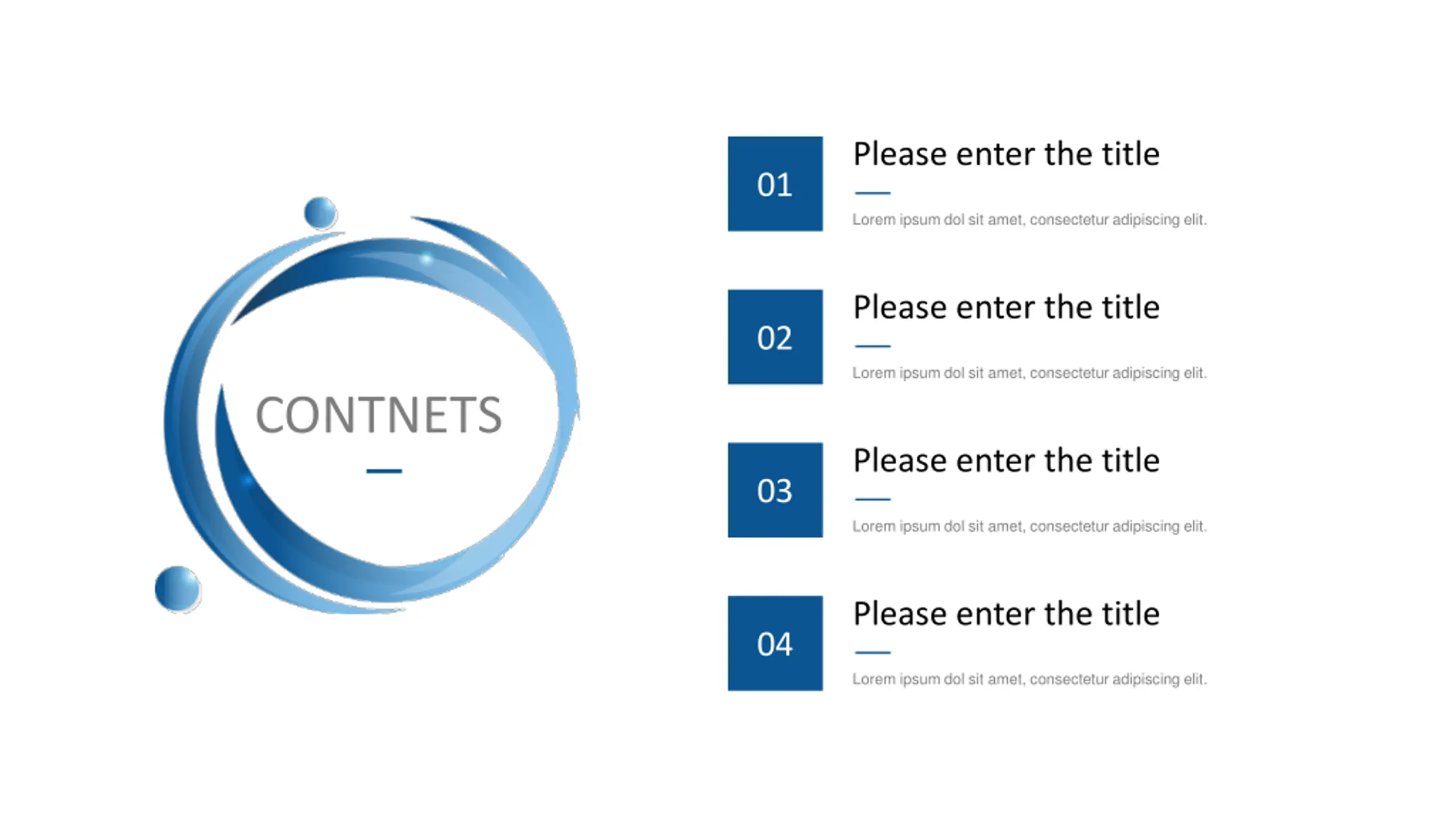Screen dimensions: 1456x819
Task: Click the 02 numbered blue square
Action: pos(775,337)
